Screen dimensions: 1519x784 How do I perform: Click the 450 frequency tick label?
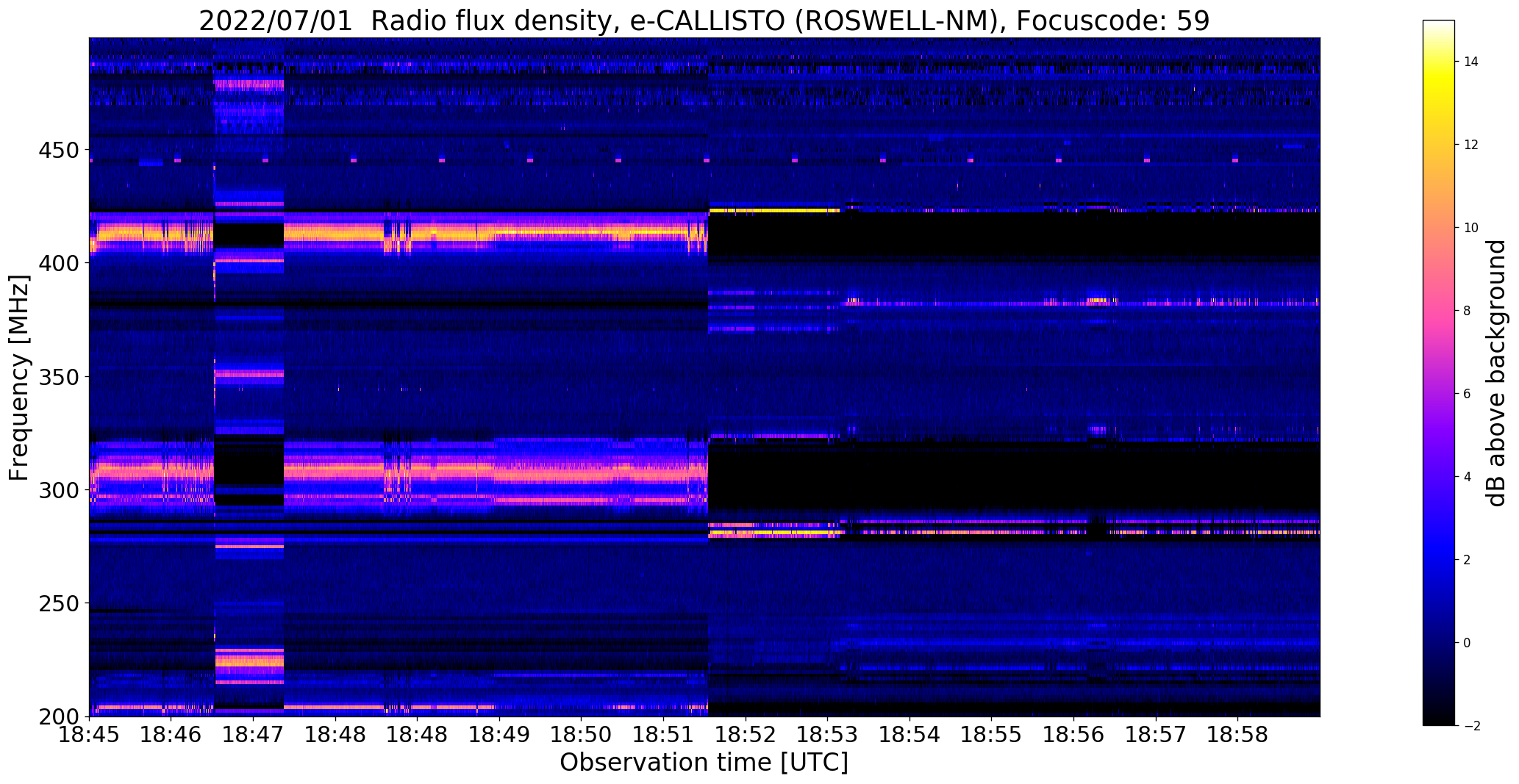pos(58,150)
